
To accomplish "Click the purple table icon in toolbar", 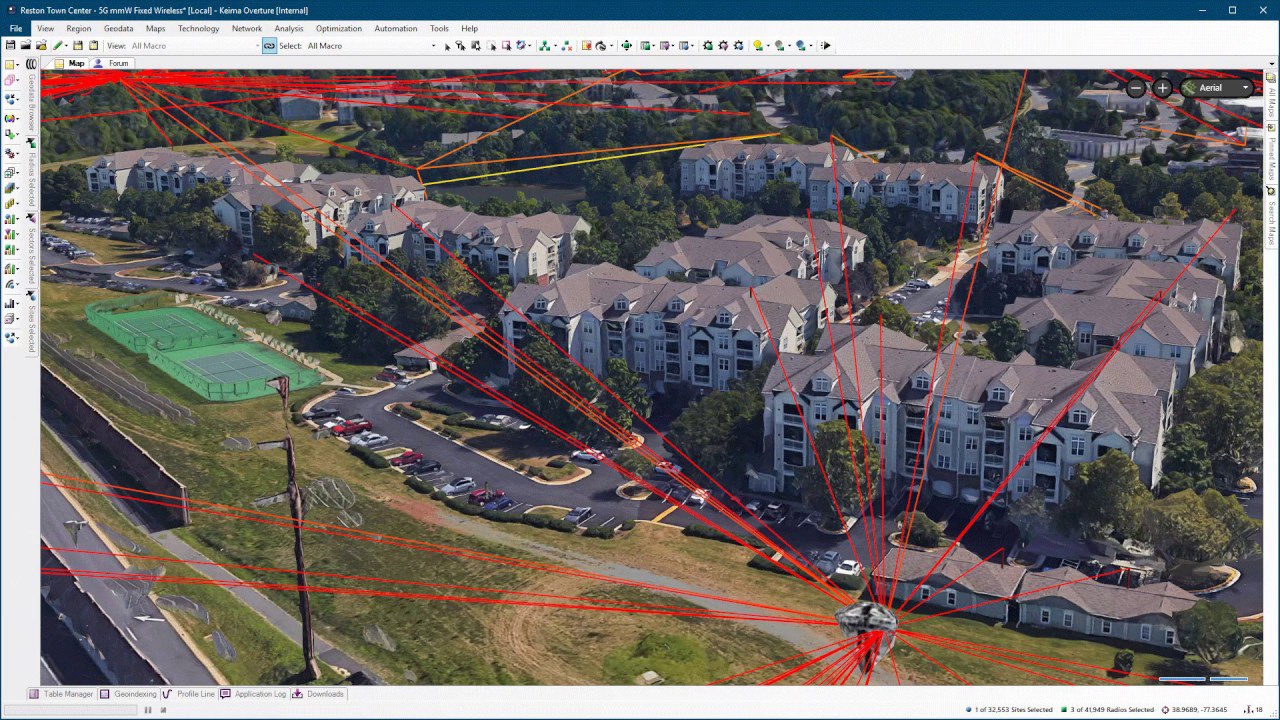I will pos(665,45).
